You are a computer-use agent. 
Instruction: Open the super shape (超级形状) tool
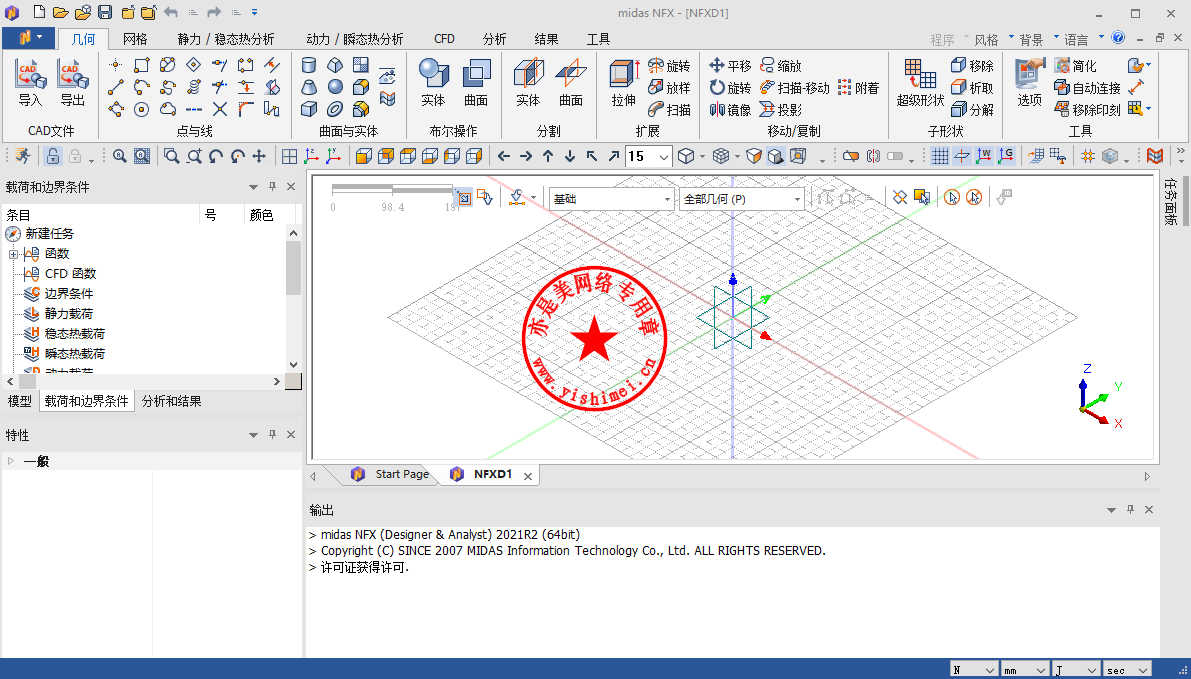(920, 84)
